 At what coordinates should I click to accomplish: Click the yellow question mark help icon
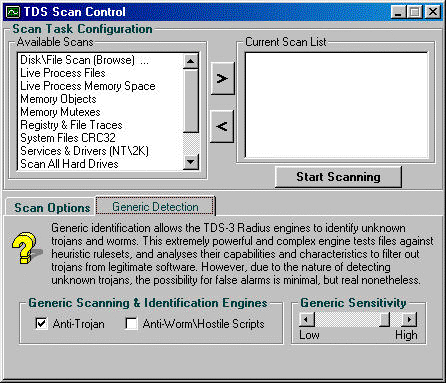(x=27, y=248)
